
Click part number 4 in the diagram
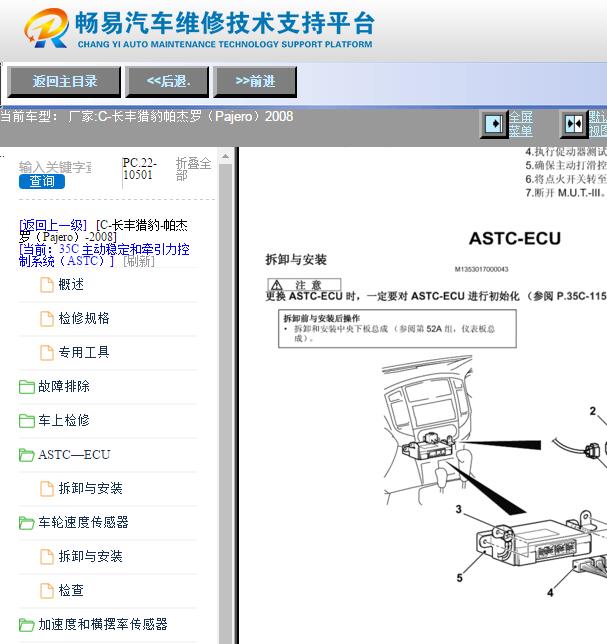pos(550,593)
